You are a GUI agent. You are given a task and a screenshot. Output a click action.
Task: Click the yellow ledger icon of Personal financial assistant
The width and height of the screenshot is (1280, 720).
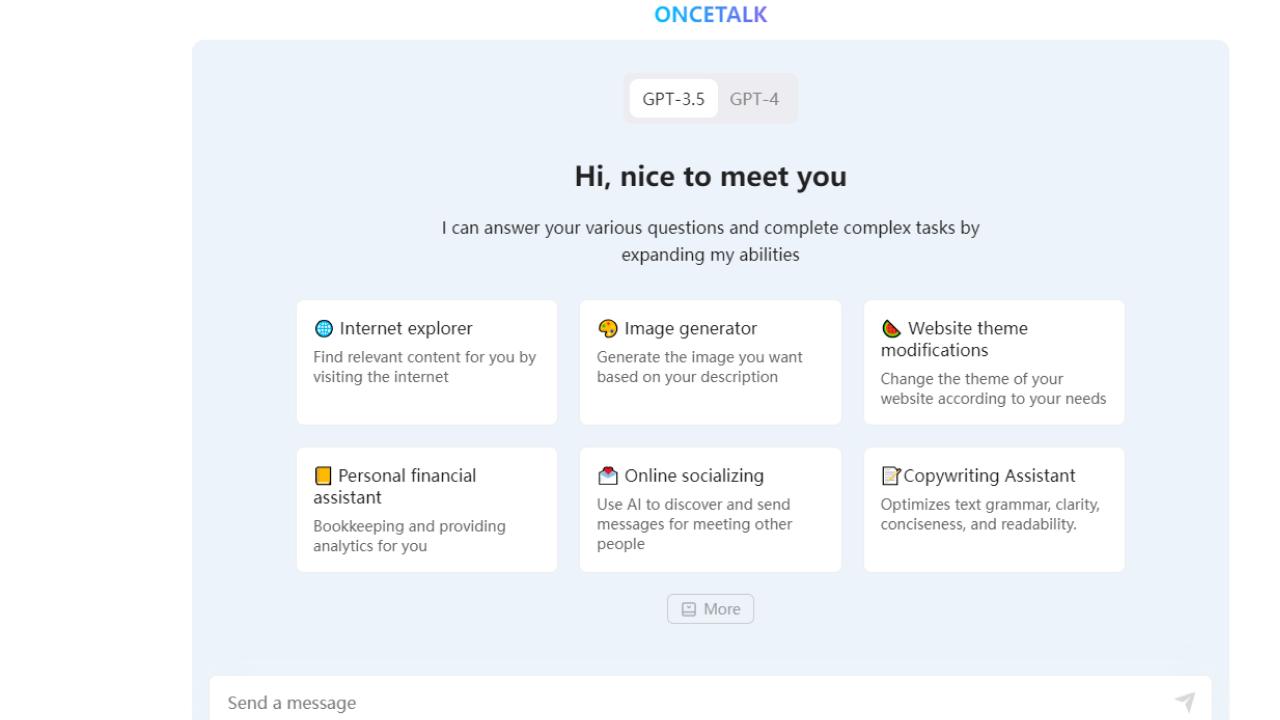(x=322, y=476)
